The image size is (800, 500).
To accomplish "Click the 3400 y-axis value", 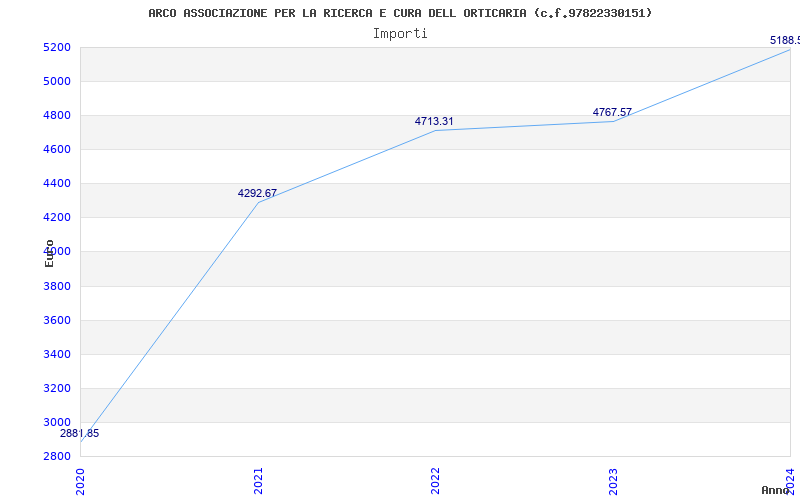I will pyautogui.click(x=56, y=355).
